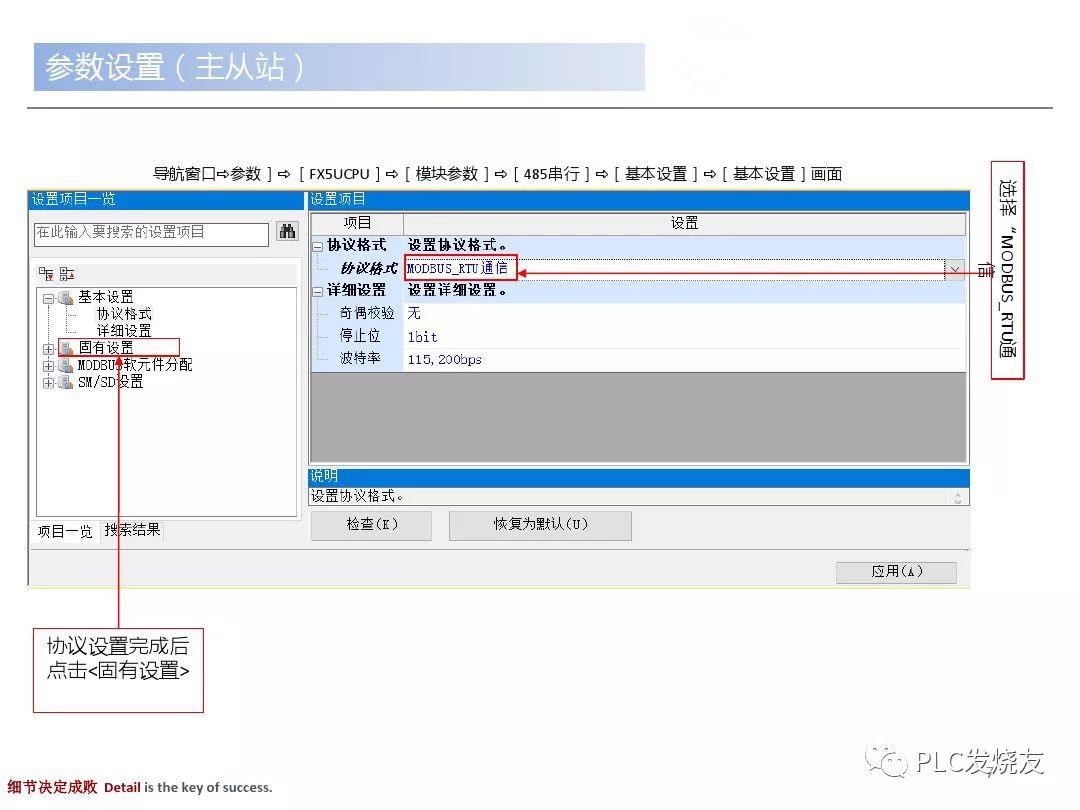Click the 固有设置 node icon
Viewport: 1080px width, 810px height.
[65, 346]
